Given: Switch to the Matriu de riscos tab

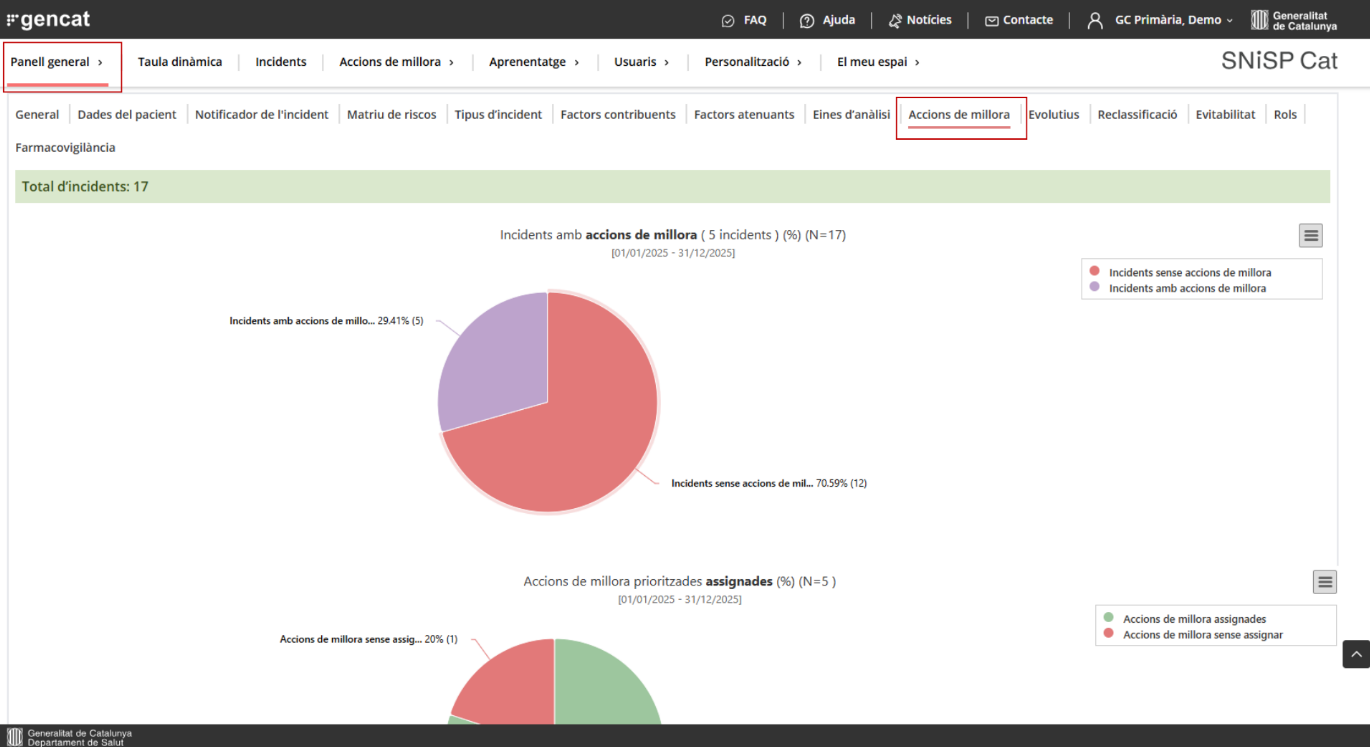Looking at the screenshot, I should point(392,115).
